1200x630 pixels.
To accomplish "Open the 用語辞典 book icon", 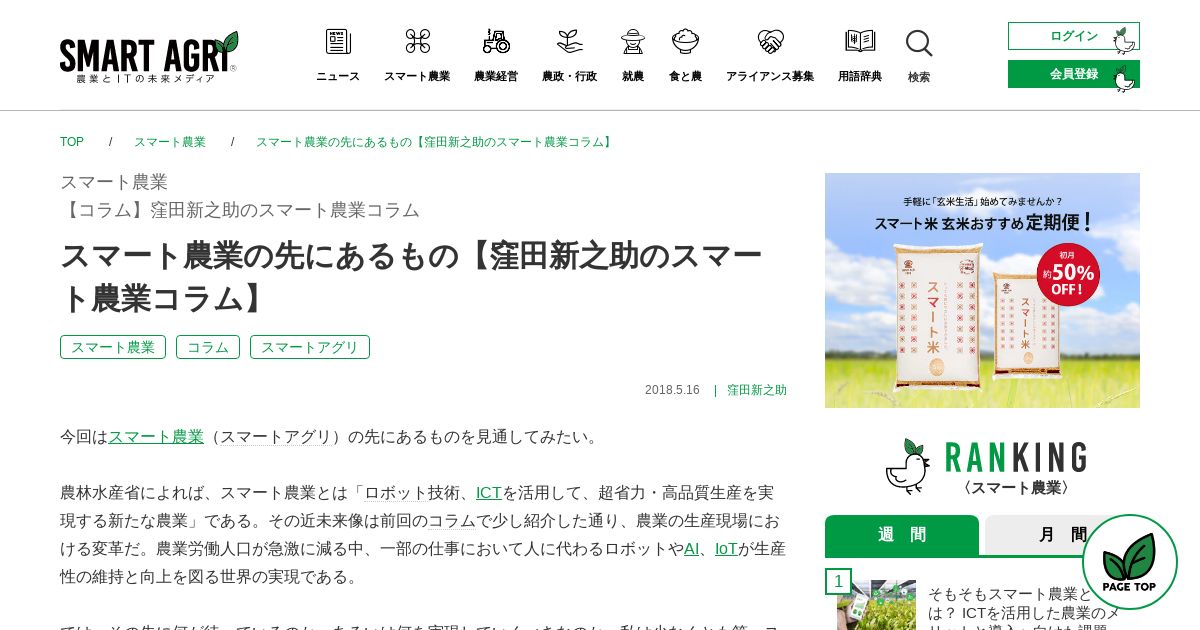I will [x=860, y=42].
